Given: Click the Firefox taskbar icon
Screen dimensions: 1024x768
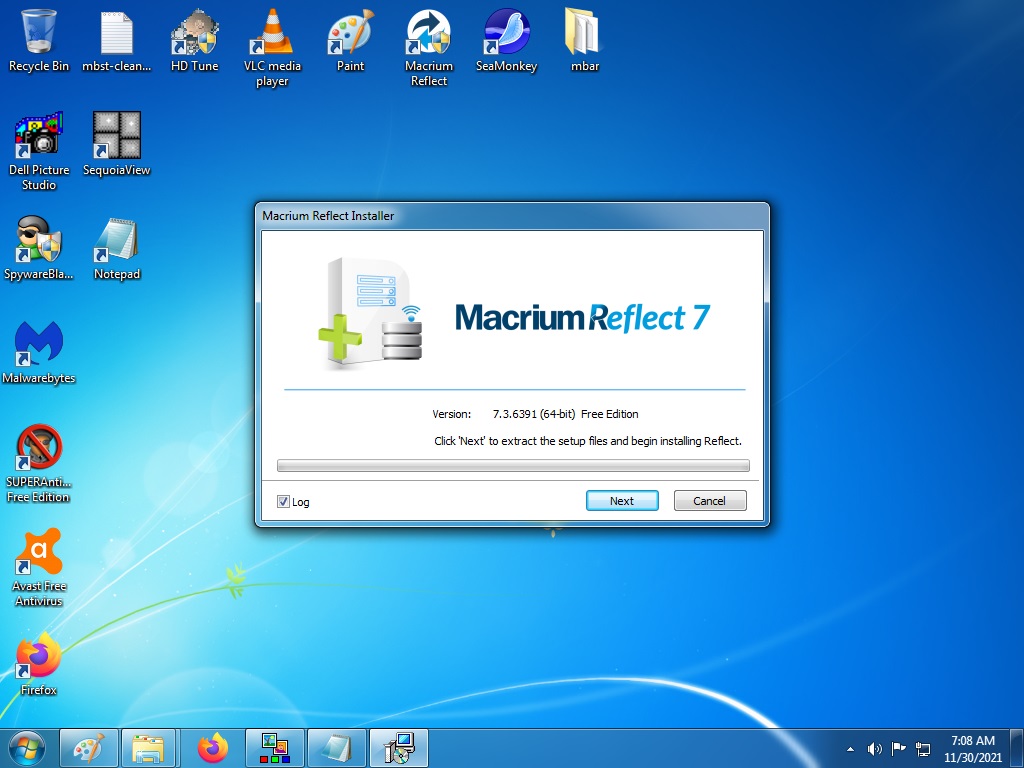Looking at the screenshot, I should pos(212,748).
